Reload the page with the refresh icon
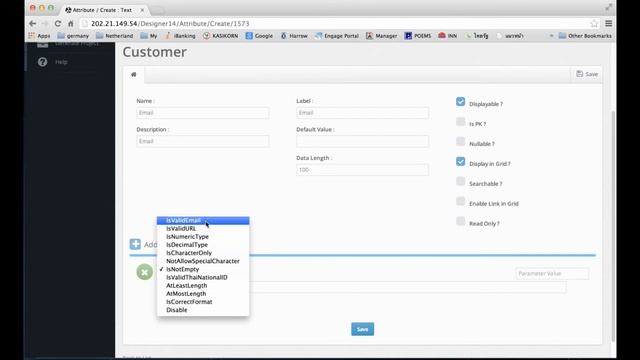The height and width of the screenshot is (360, 640). [58, 24]
